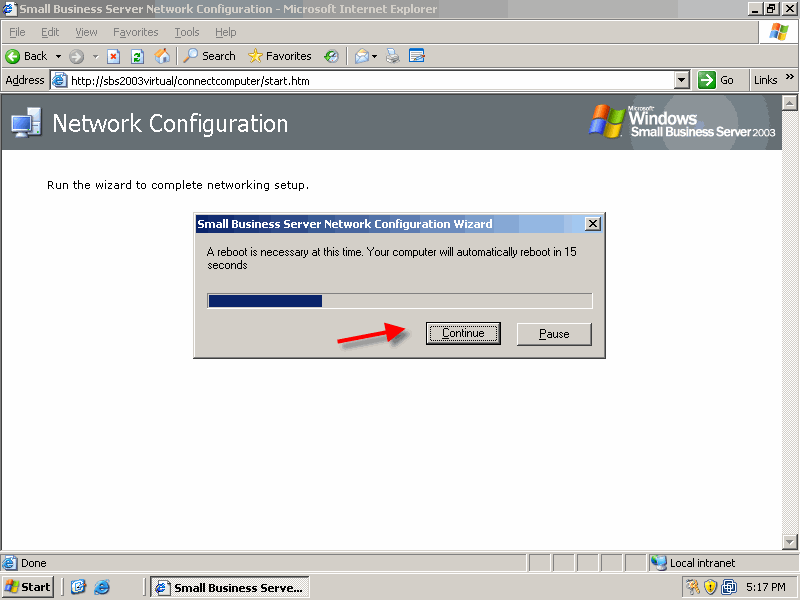
Task: Click the 5:17 PM clock
Action: [766, 587]
